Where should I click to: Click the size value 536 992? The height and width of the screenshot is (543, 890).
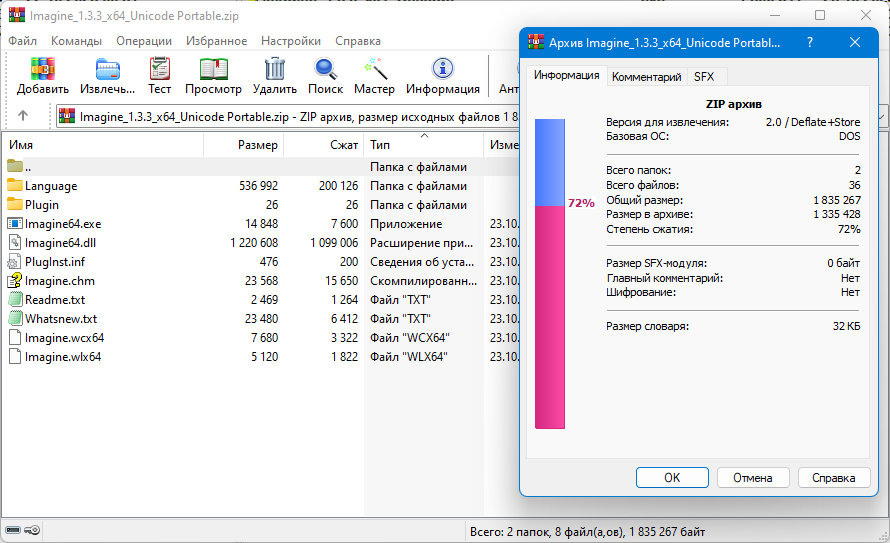coord(258,186)
